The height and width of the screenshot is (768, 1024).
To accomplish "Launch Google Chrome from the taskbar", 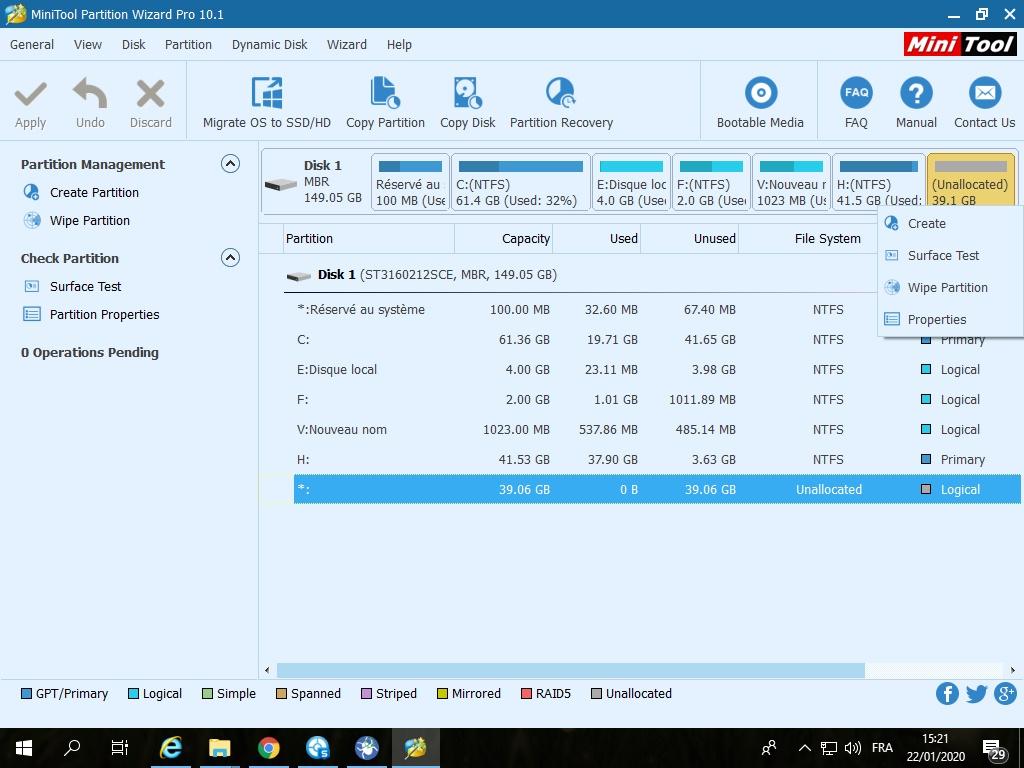I will [268, 748].
